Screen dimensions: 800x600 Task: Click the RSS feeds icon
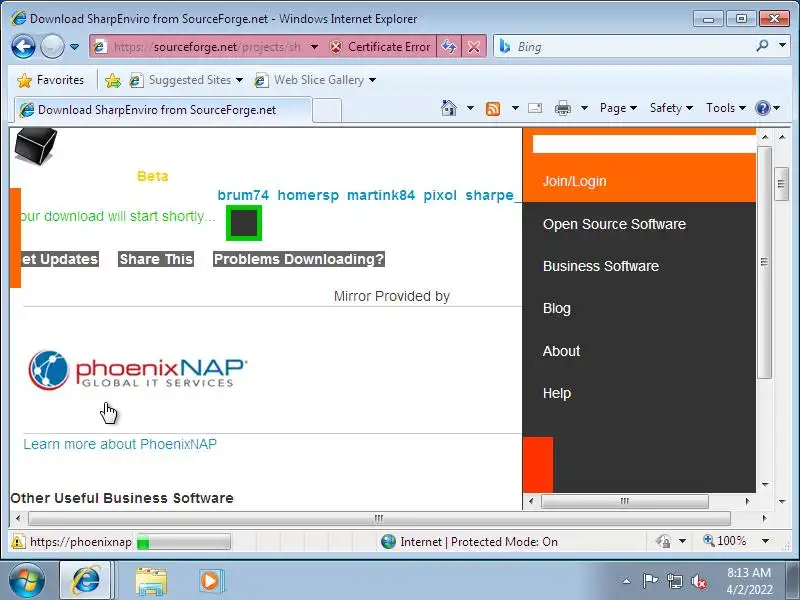(x=493, y=108)
